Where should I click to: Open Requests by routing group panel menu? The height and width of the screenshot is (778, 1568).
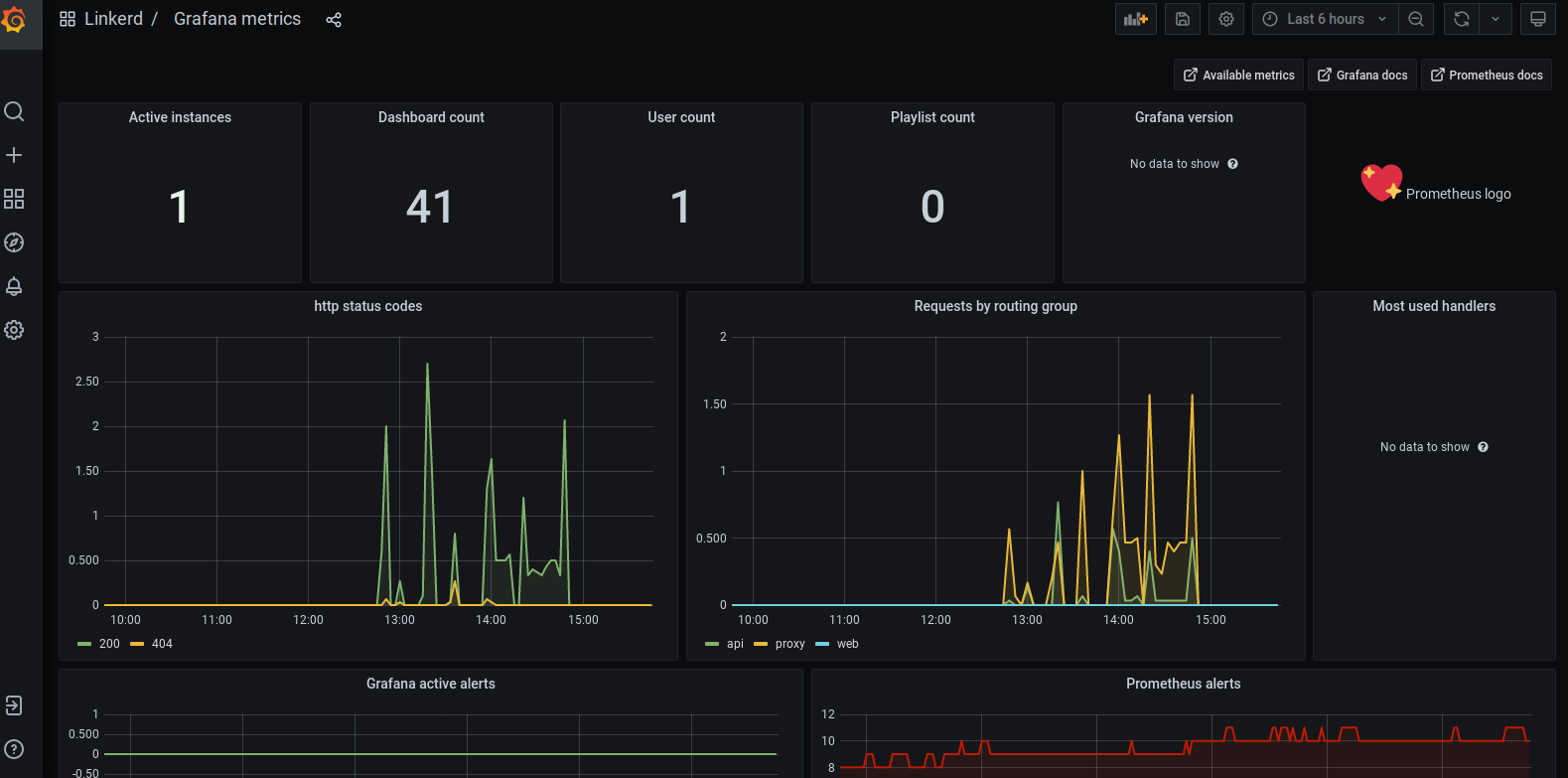996,306
